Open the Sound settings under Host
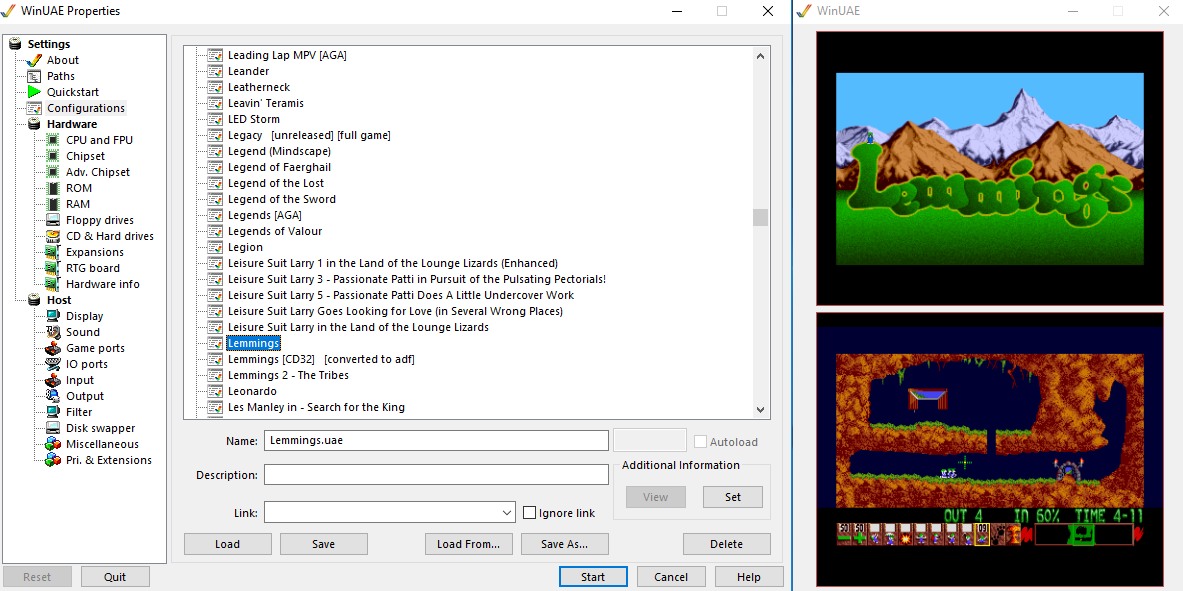The image size is (1183, 591). [84, 331]
